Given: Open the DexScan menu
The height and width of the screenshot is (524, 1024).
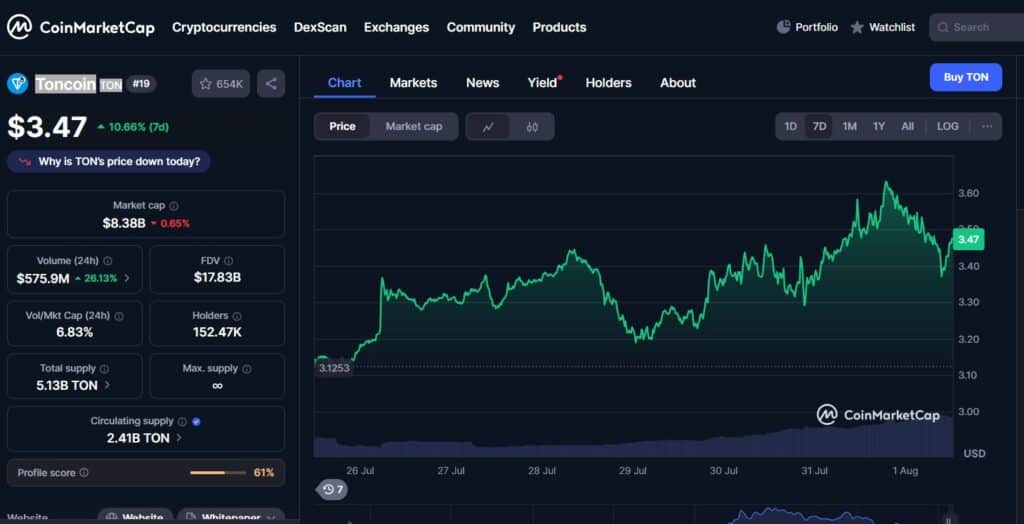Looking at the screenshot, I should (x=320, y=27).
